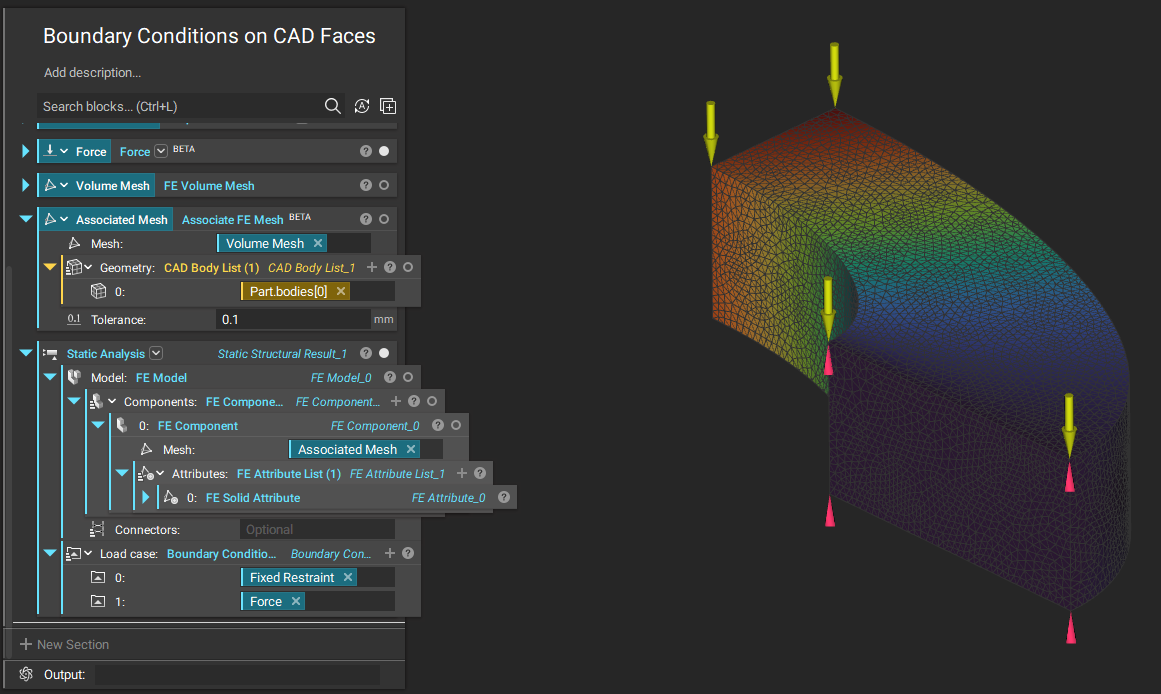Toggle visibility circle on Associated Mesh row
1161x694 pixels.
click(x=384, y=219)
